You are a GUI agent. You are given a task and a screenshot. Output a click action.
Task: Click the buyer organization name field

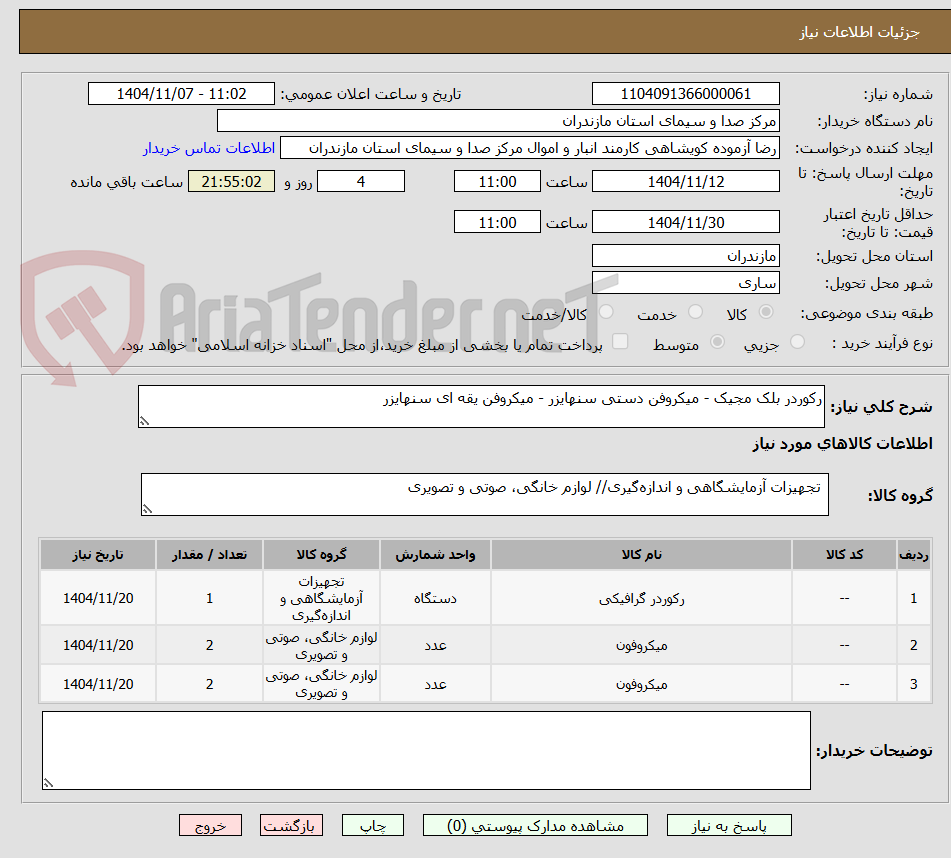coord(498,121)
